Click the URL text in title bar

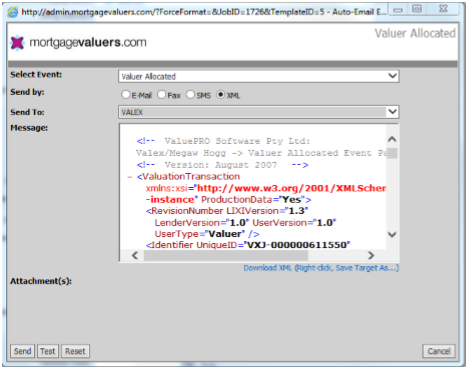point(204,12)
